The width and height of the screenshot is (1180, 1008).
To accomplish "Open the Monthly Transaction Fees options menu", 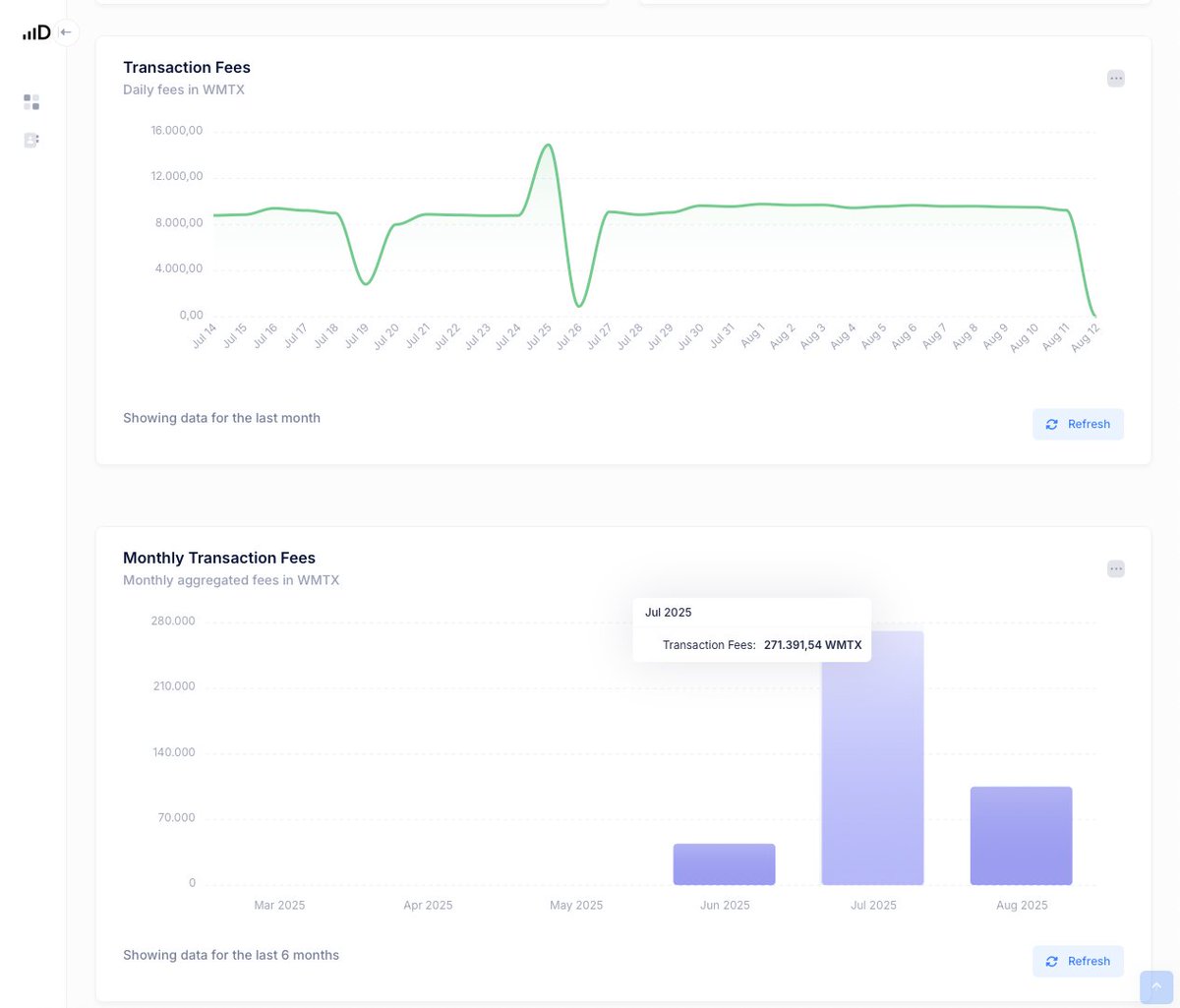I will coord(1115,568).
